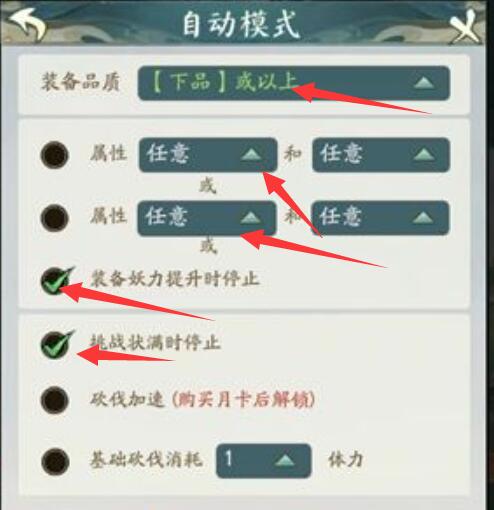The image size is (494, 510).
Task: Uncheck 挑战状满时停止 checkbox
Action: pos(56,345)
